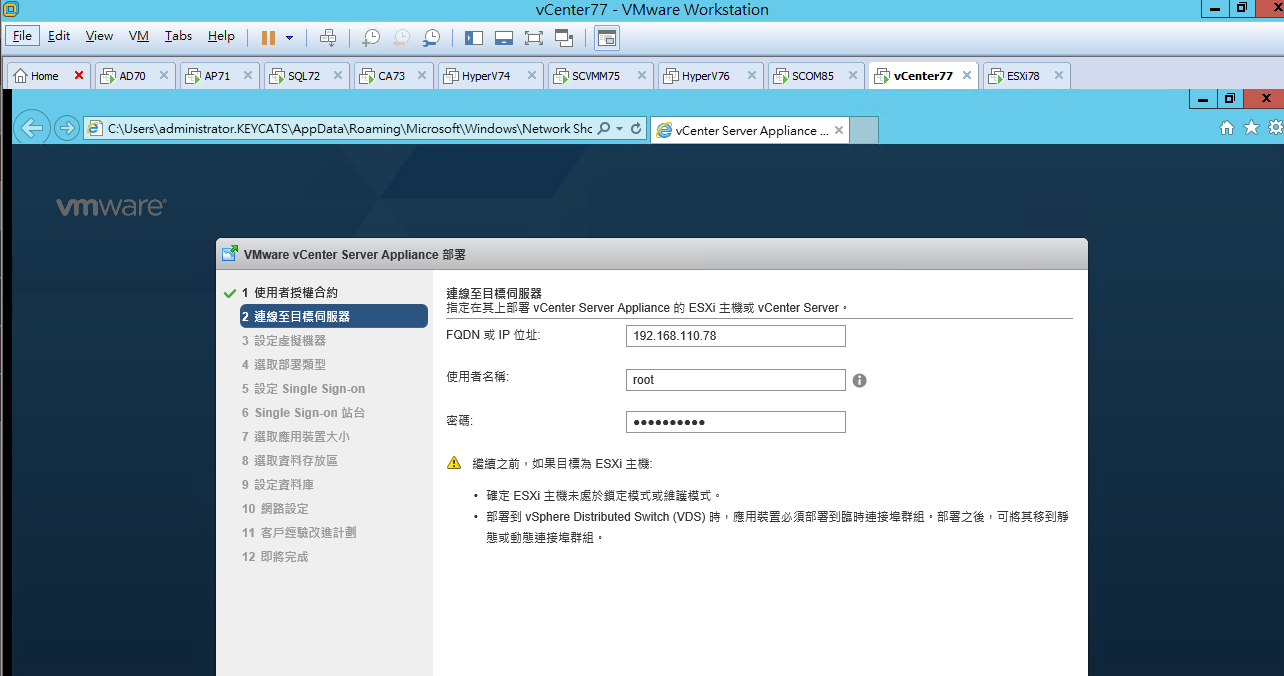This screenshot has height=676, width=1284.
Task: Take a snapshot of this virtual machine
Action: 370,37
